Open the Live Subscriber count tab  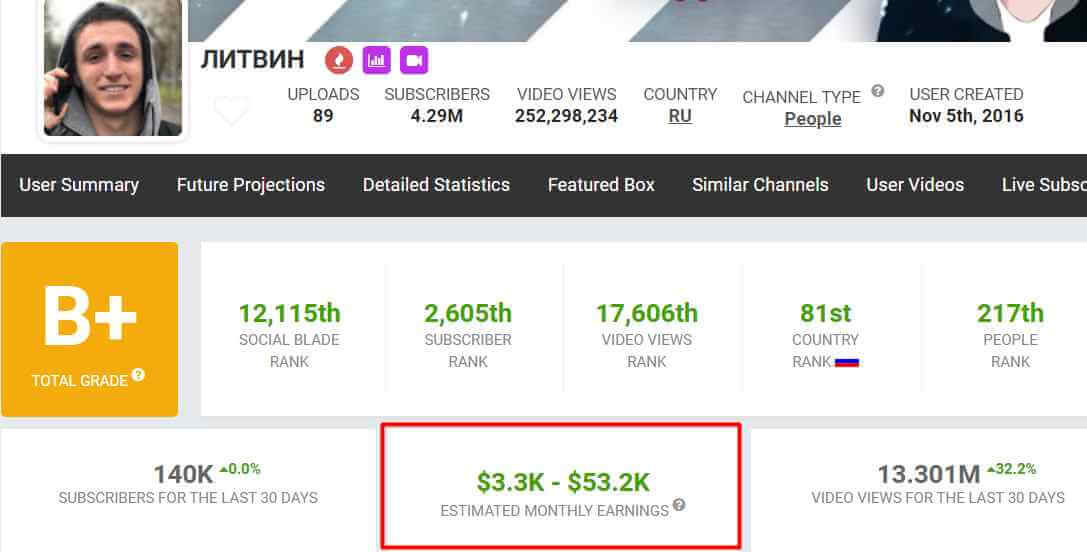[1044, 185]
